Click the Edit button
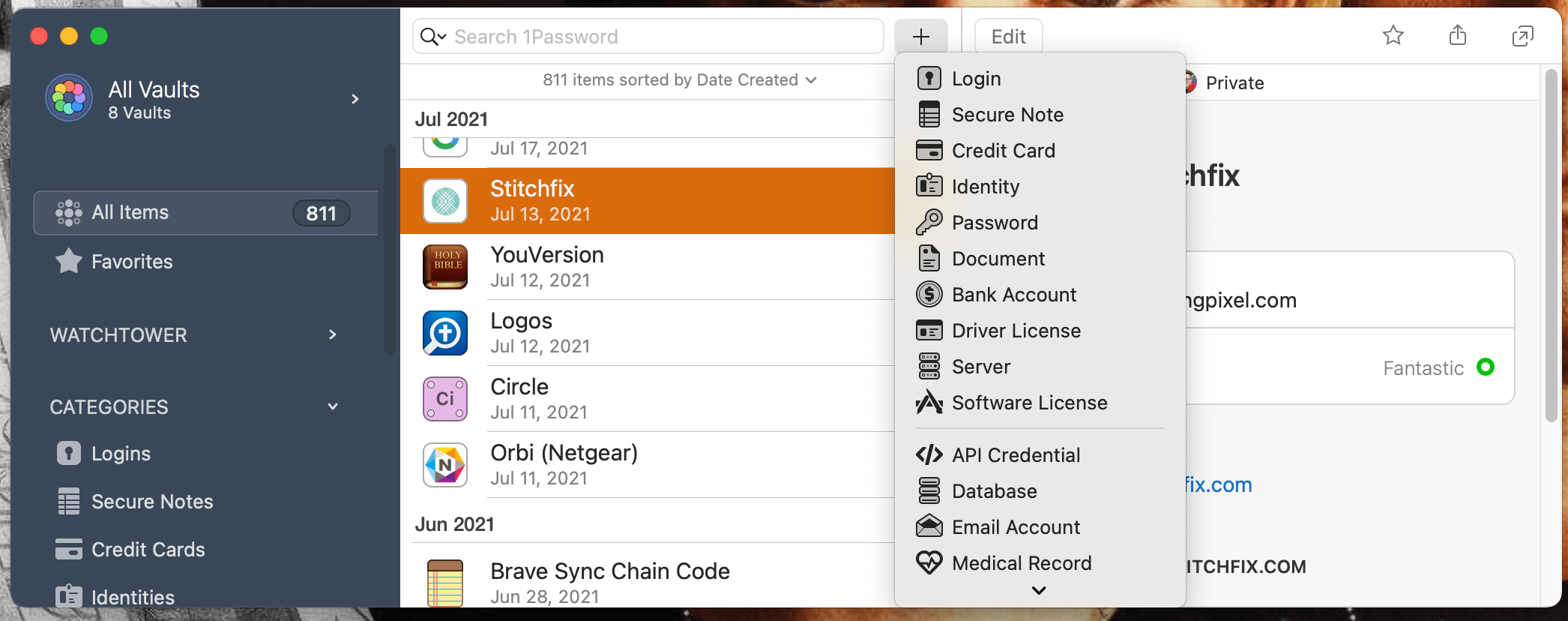The image size is (1568, 621). (1008, 36)
